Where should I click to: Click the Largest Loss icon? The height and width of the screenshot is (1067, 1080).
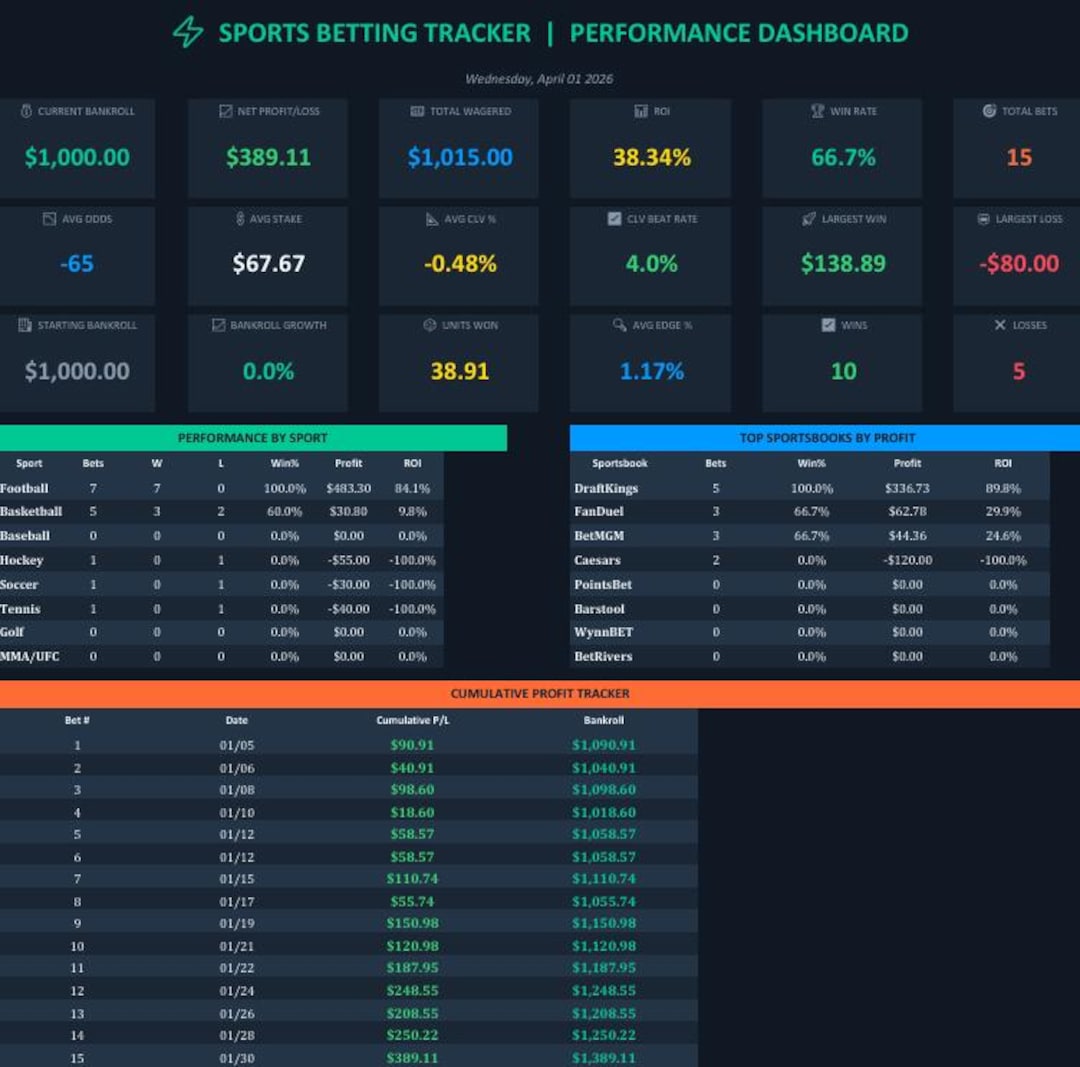pyautogui.click(x=984, y=219)
